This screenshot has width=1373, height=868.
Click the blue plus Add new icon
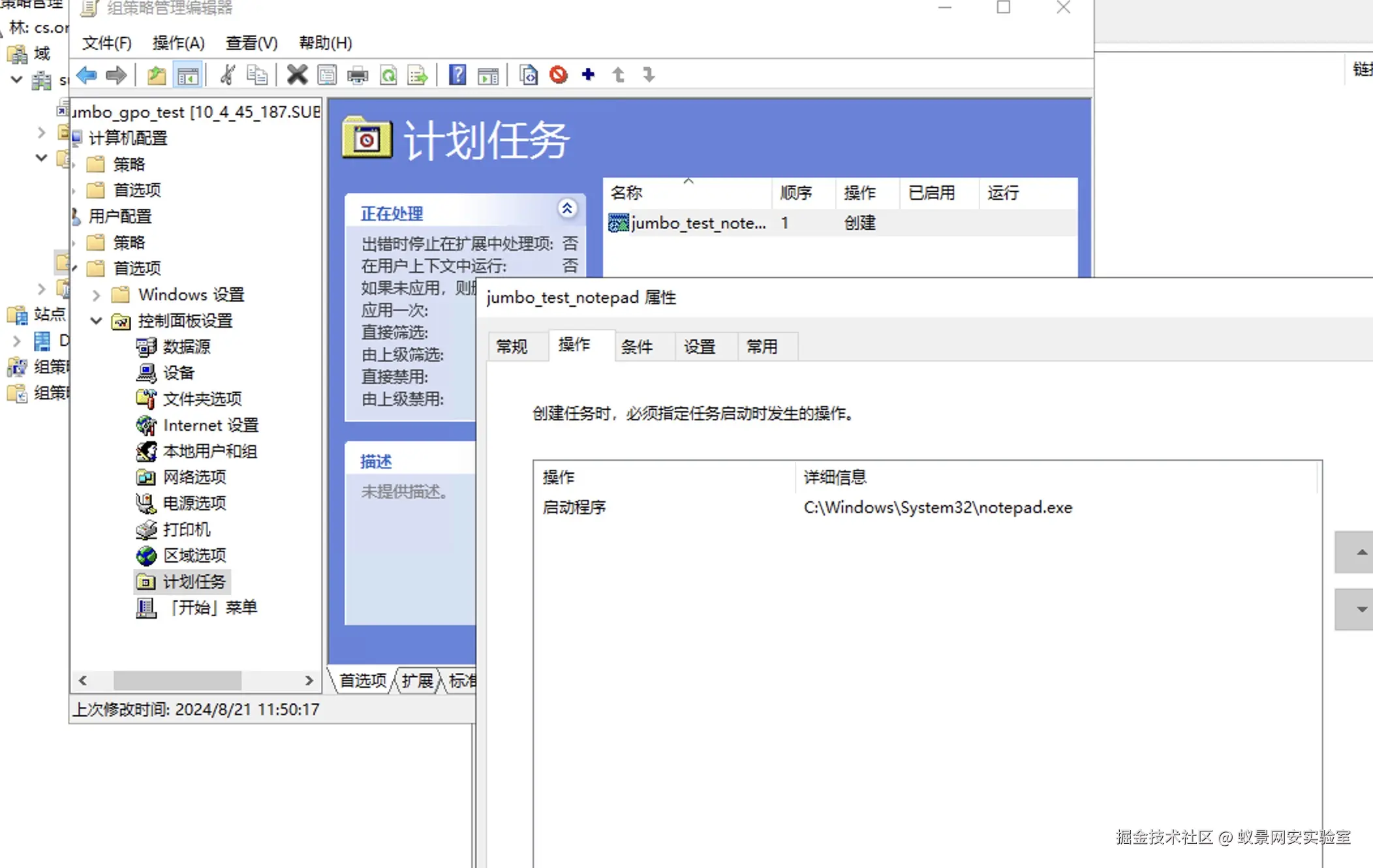pos(588,75)
